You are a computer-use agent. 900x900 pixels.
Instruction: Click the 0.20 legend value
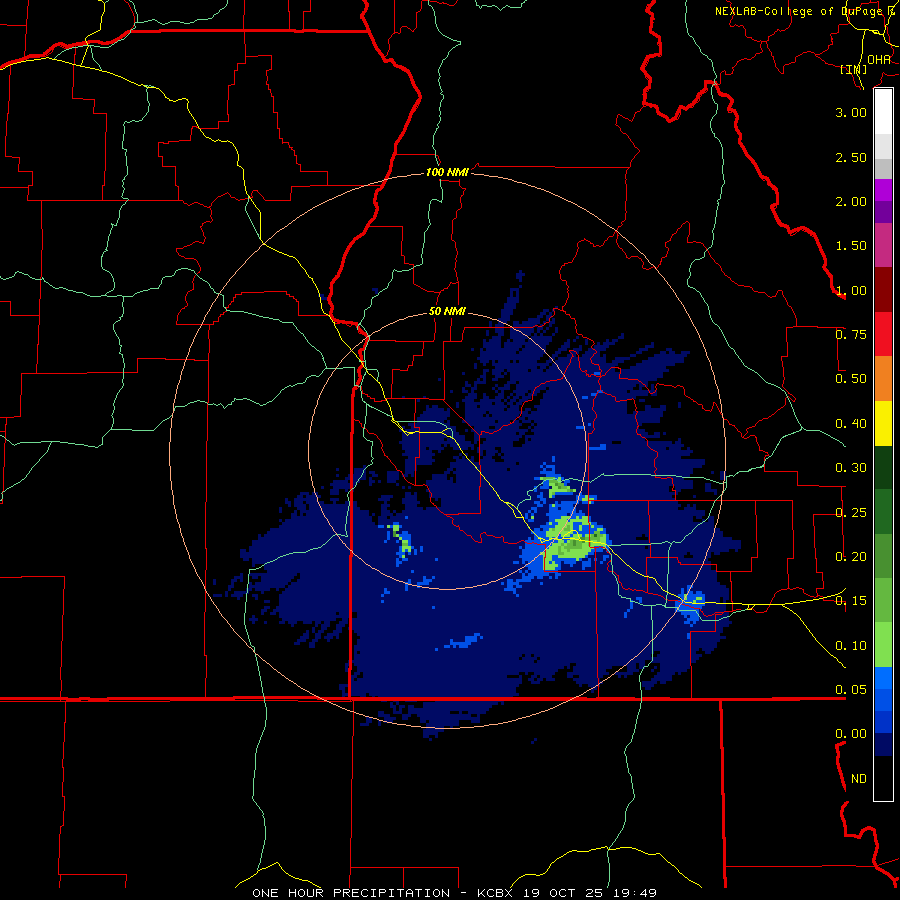pyautogui.click(x=851, y=557)
